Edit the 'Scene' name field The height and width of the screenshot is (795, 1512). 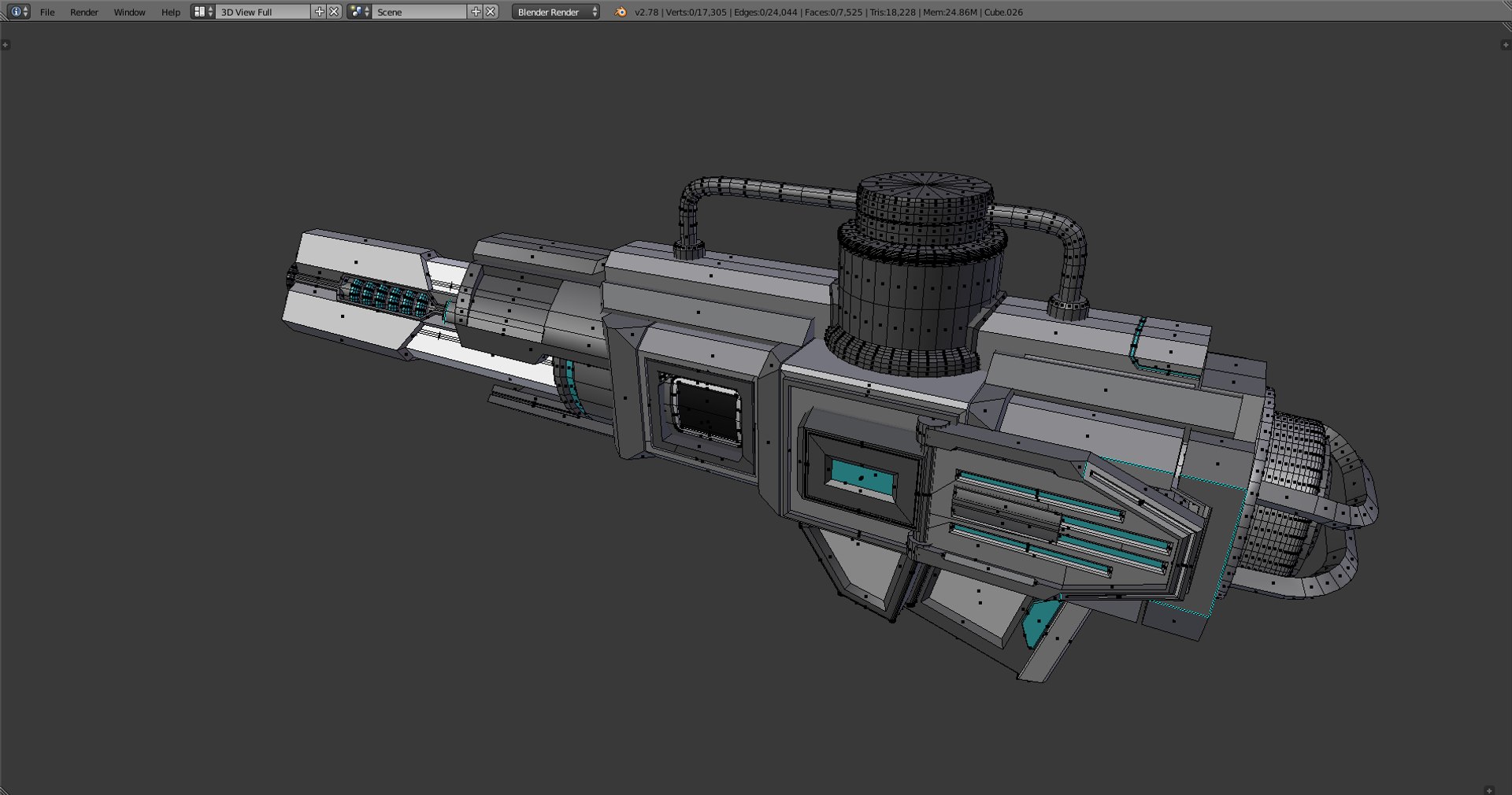coord(420,12)
